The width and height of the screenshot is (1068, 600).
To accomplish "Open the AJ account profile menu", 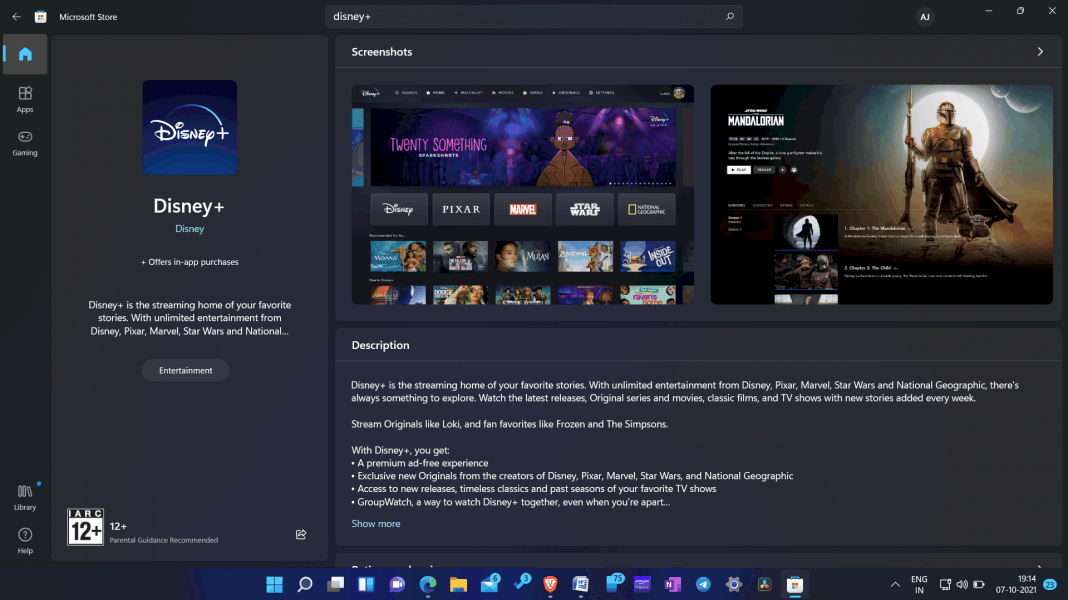I will pyautogui.click(x=925, y=16).
